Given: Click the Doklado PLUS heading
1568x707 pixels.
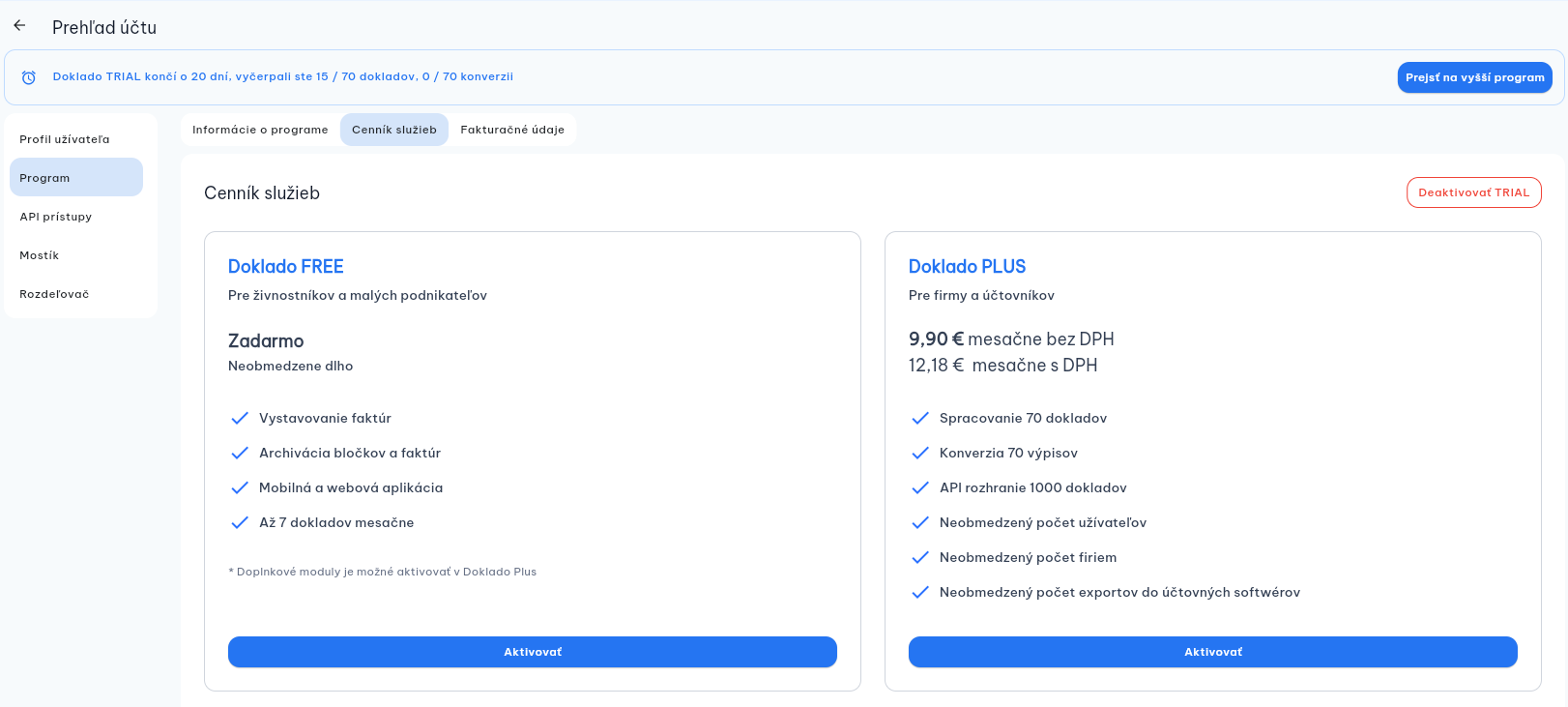Looking at the screenshot, I should (x=967, y=267).
